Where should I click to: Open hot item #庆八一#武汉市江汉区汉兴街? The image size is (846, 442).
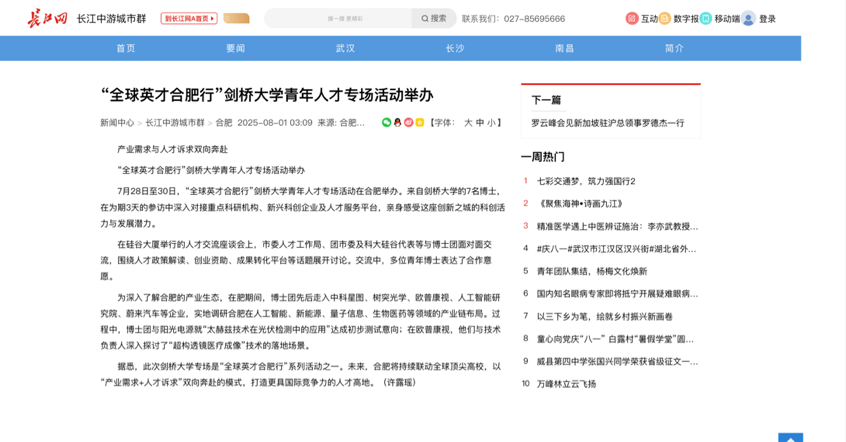(x=617, y=249)
